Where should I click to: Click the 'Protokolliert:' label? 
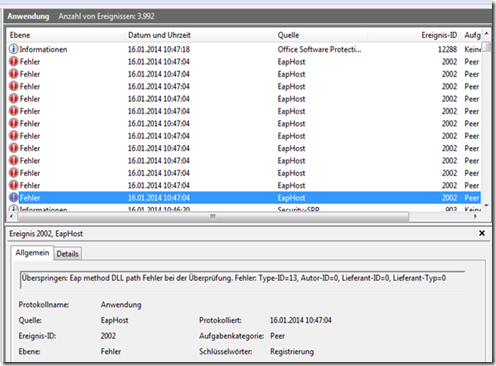pos(220,320)
